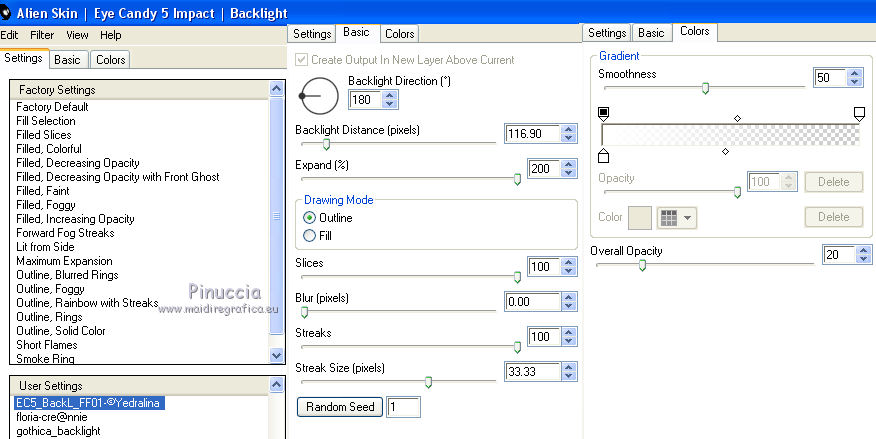Choose the Forward Fog Streaks preset

[x=65, y=233]
